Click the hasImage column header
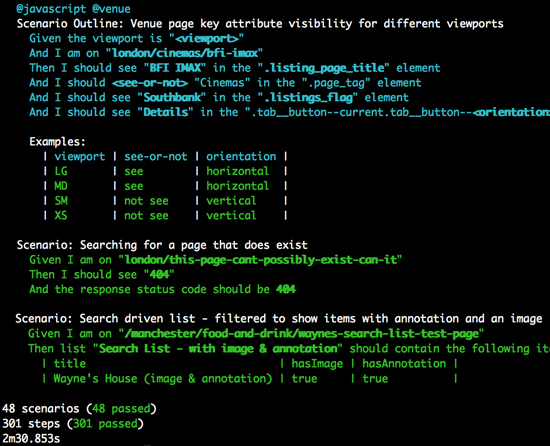 pos(317,364)
